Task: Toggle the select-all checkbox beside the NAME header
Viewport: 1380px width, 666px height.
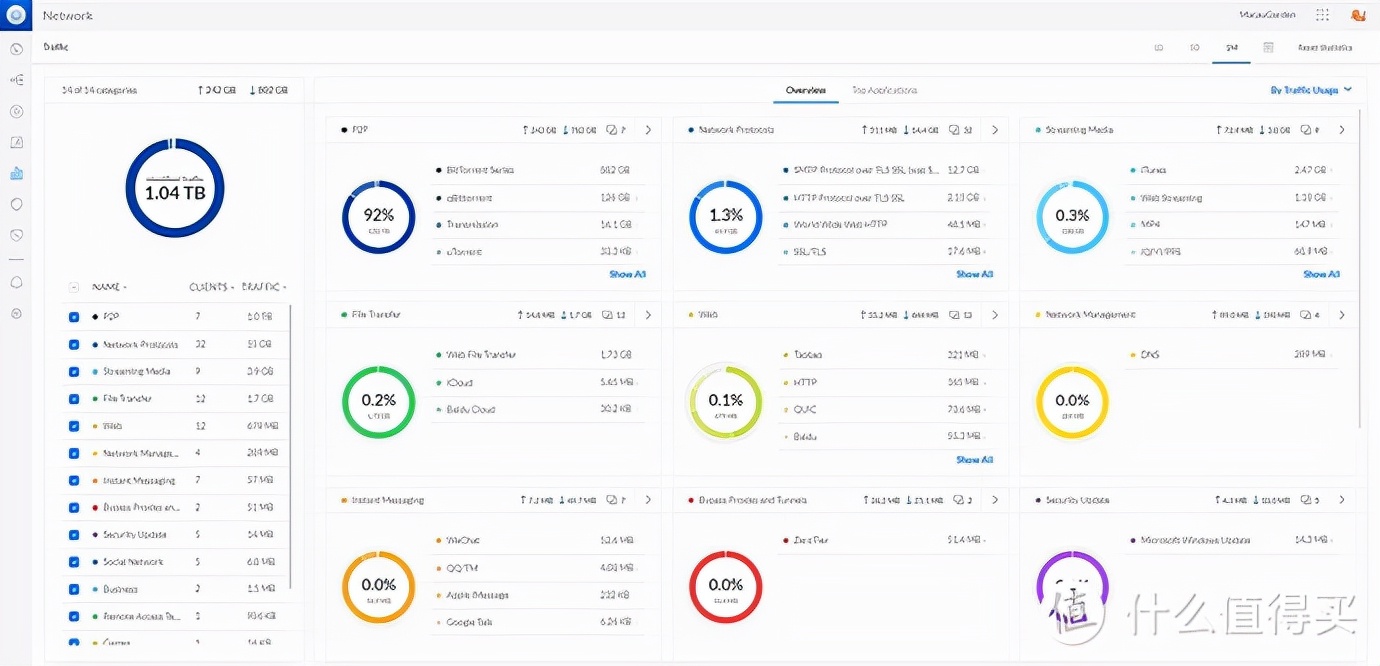Action: [x=74, y=287]
